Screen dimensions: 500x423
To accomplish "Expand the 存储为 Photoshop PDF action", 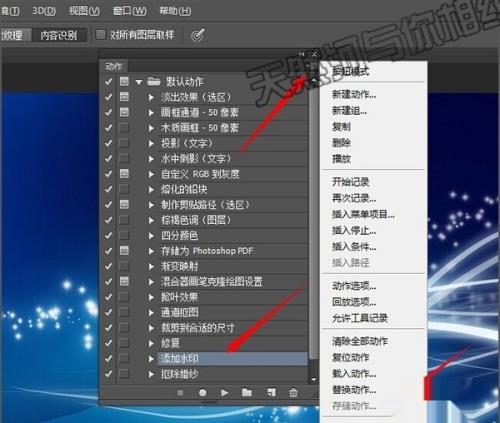I will click(x=151, y=251).
